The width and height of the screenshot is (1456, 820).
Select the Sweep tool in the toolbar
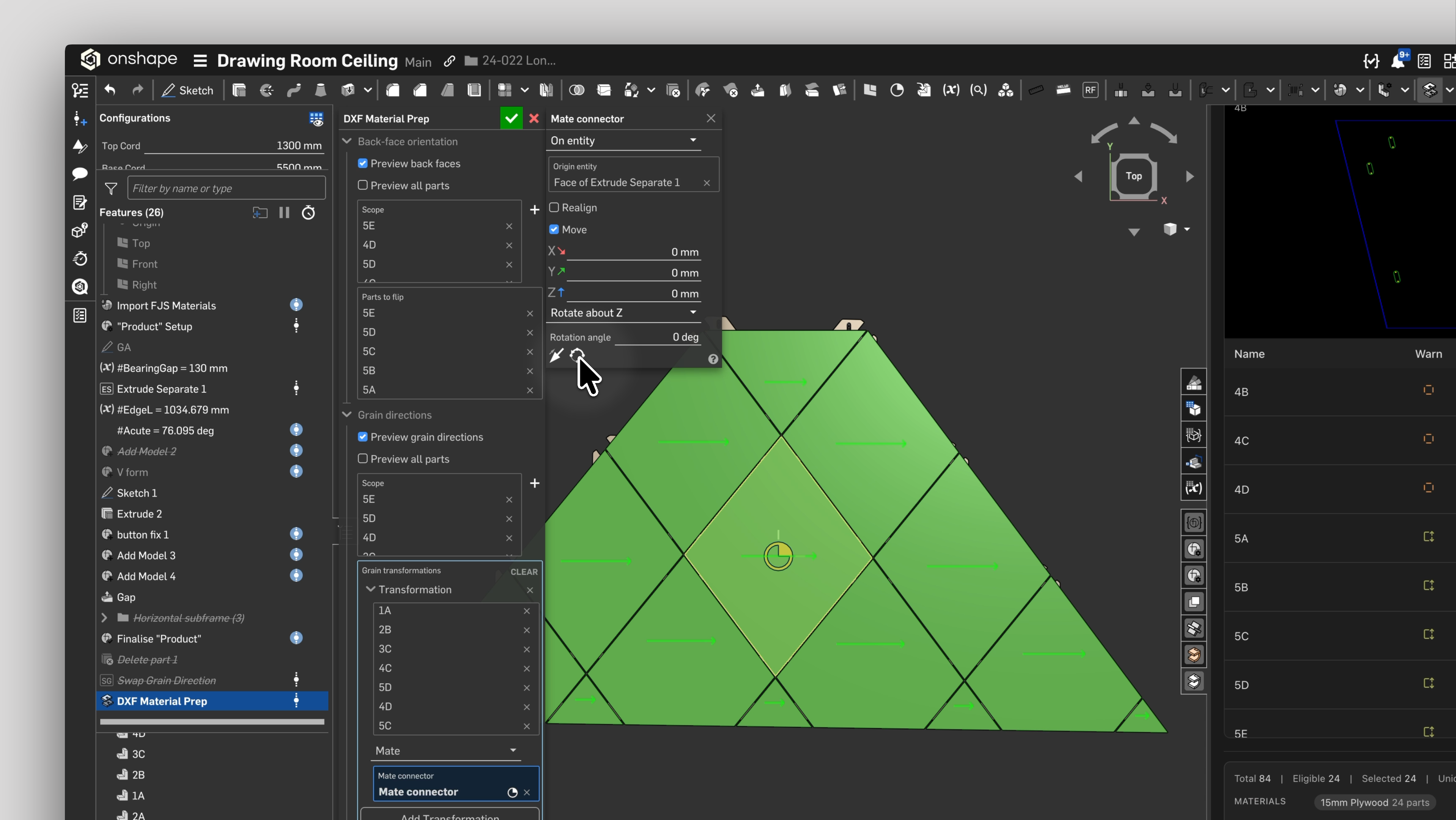point(293,90)
